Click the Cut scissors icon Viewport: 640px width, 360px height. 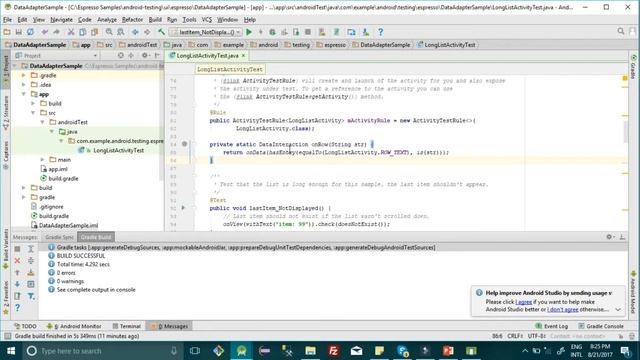[x=71, y=32]
